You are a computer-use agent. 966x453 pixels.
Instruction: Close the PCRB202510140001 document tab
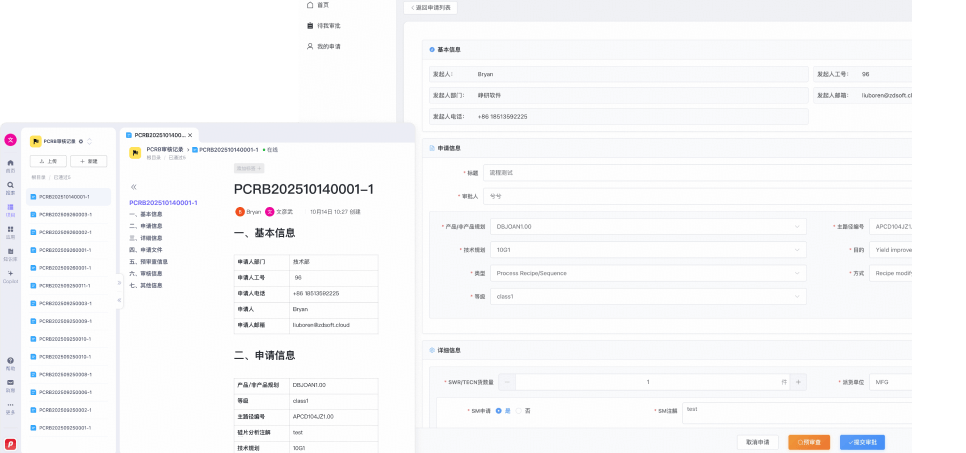190,134
